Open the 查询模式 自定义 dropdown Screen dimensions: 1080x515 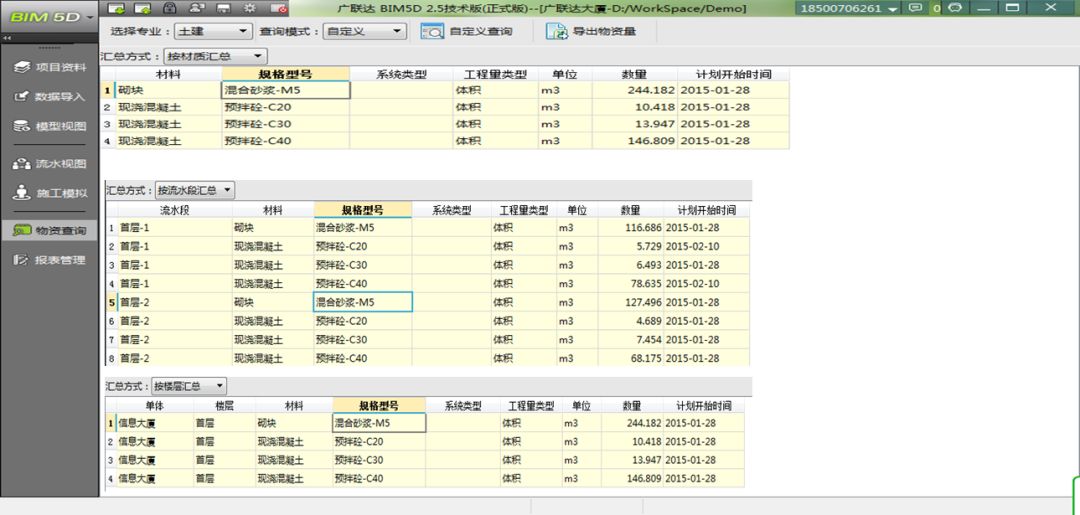[365, 31]
